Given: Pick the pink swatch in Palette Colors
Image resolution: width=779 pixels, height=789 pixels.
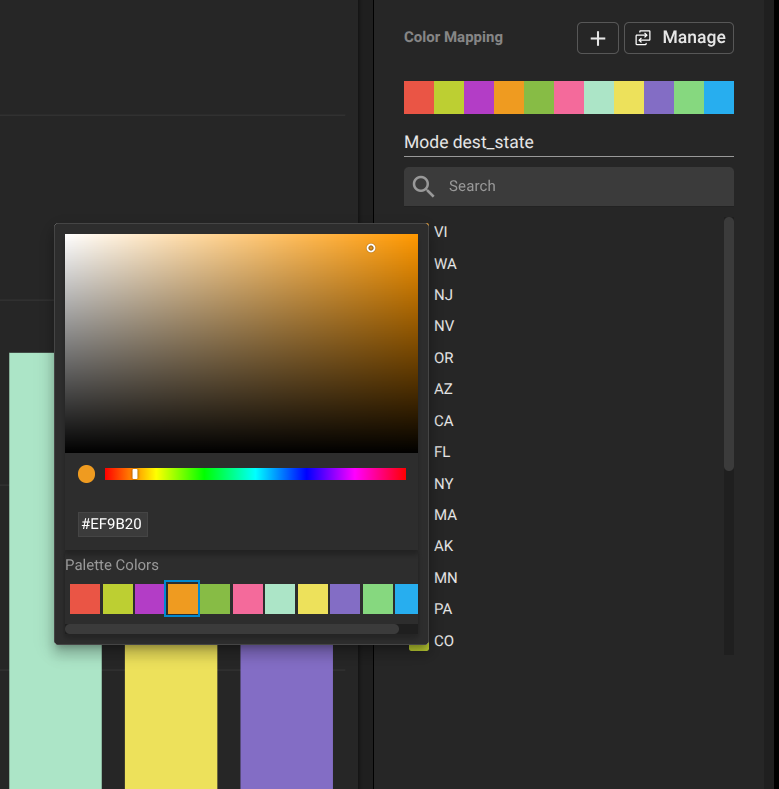Looking at the screenshot, I should tap(248, 599).
